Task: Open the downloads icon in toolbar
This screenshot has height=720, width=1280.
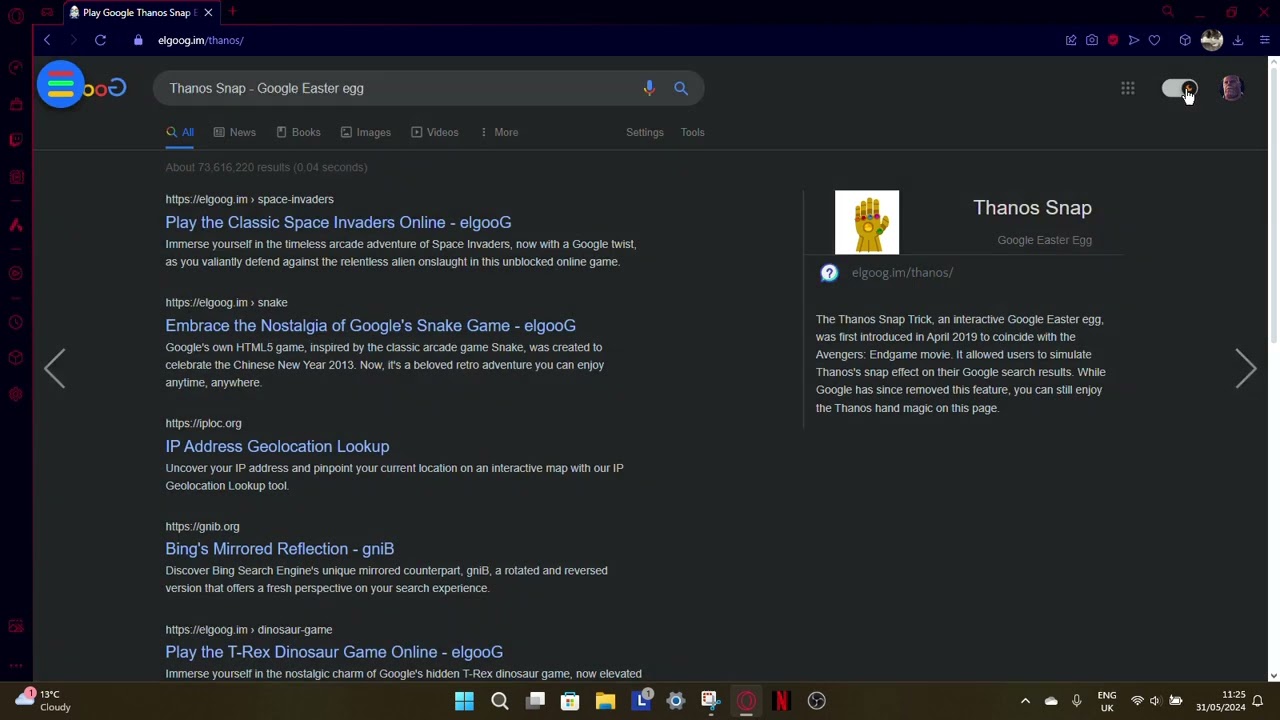Action: [x=1238, y=40]
